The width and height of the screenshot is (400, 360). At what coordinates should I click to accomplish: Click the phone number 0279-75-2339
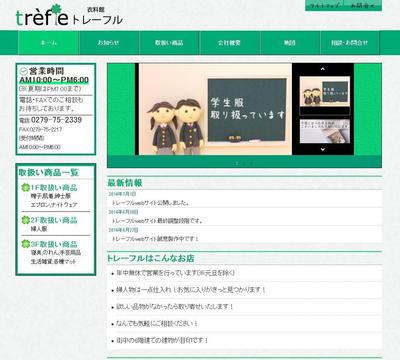click(56, 120)
